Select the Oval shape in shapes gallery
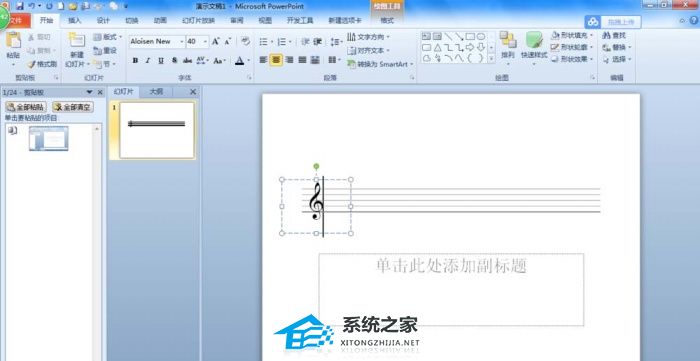 click(x=481, y=36)
